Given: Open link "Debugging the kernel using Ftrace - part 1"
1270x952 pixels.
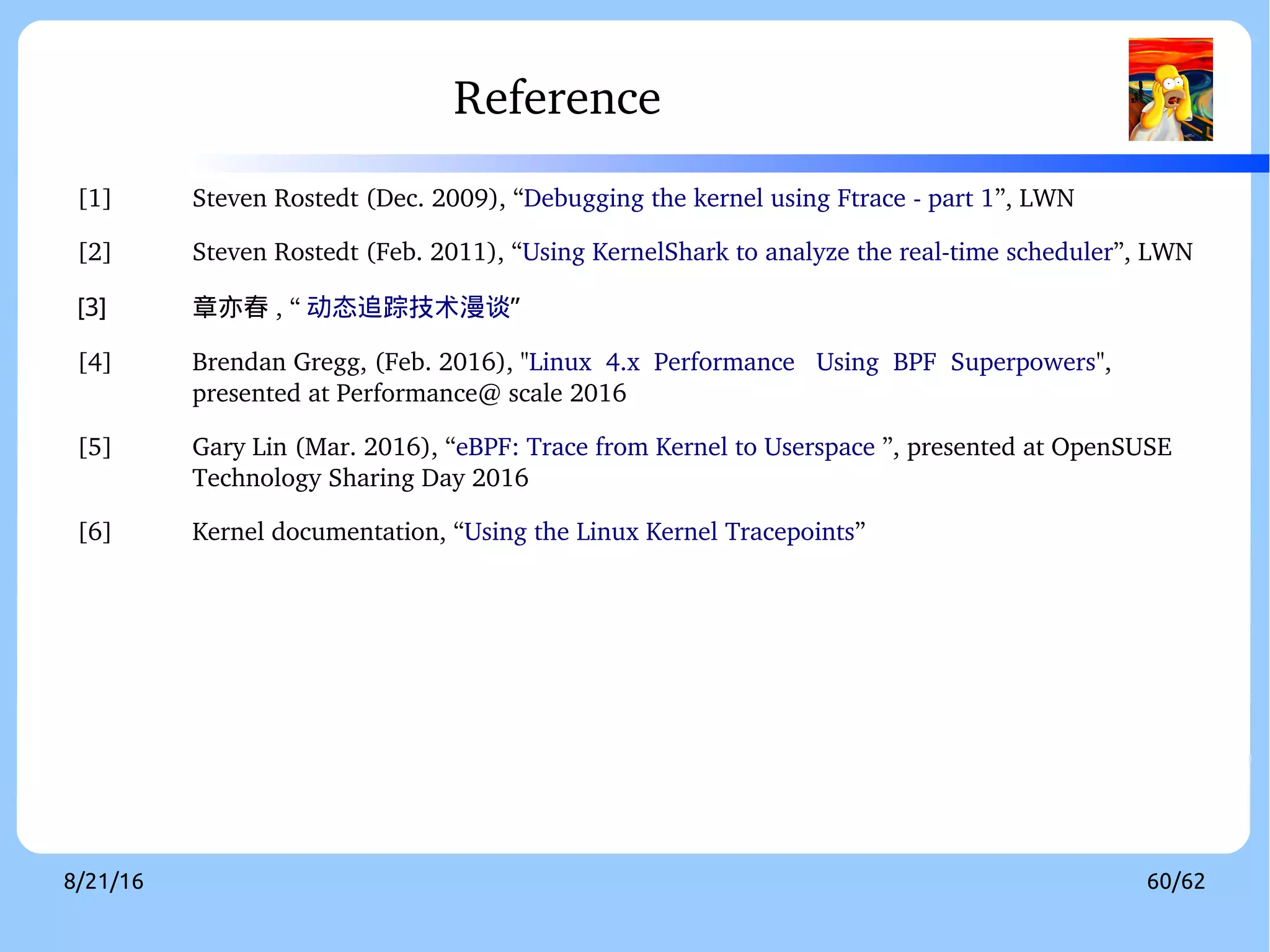Looking at the screenshot, I should 758,198.
